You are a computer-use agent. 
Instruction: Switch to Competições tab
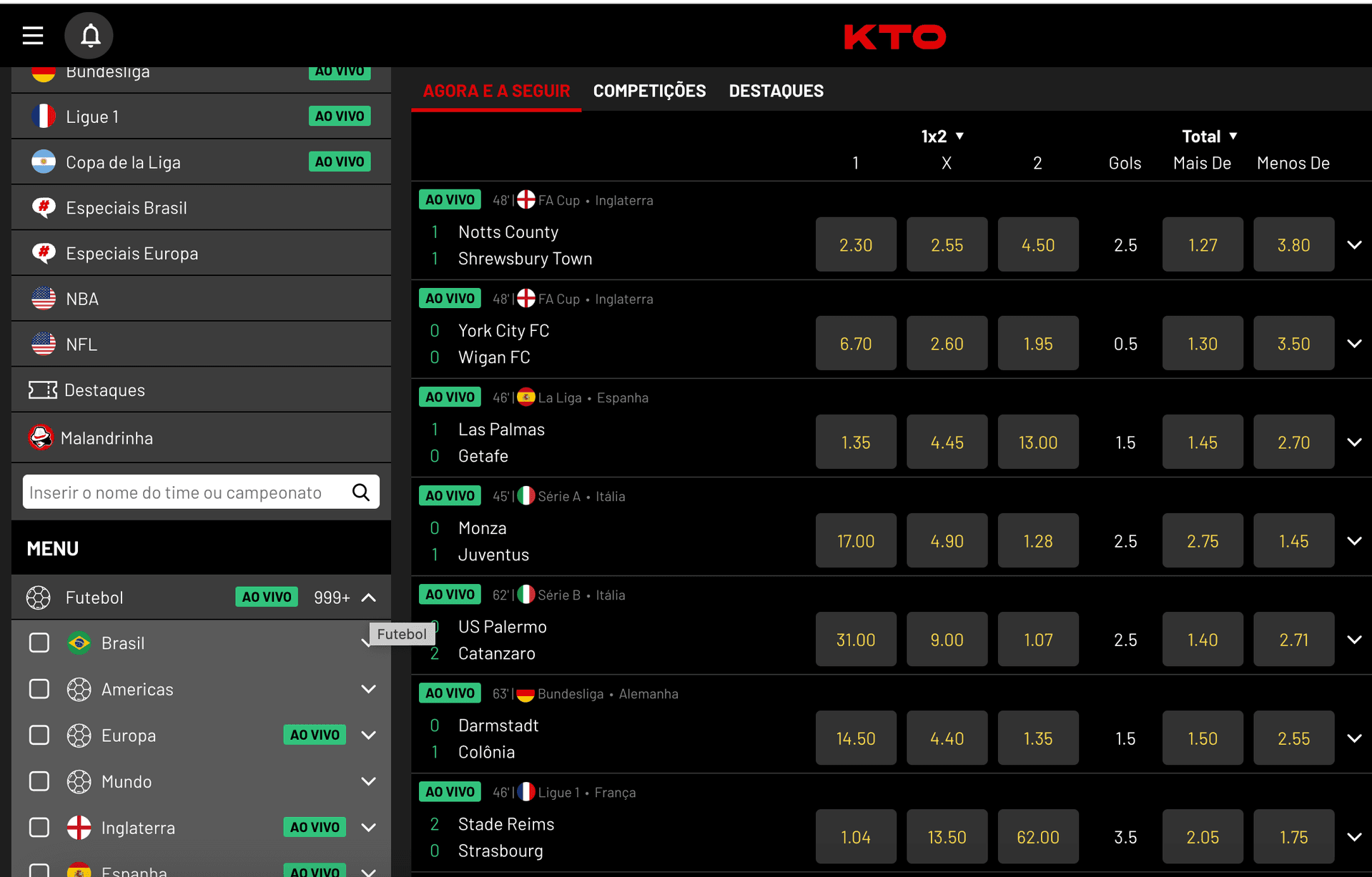[649, 91]
